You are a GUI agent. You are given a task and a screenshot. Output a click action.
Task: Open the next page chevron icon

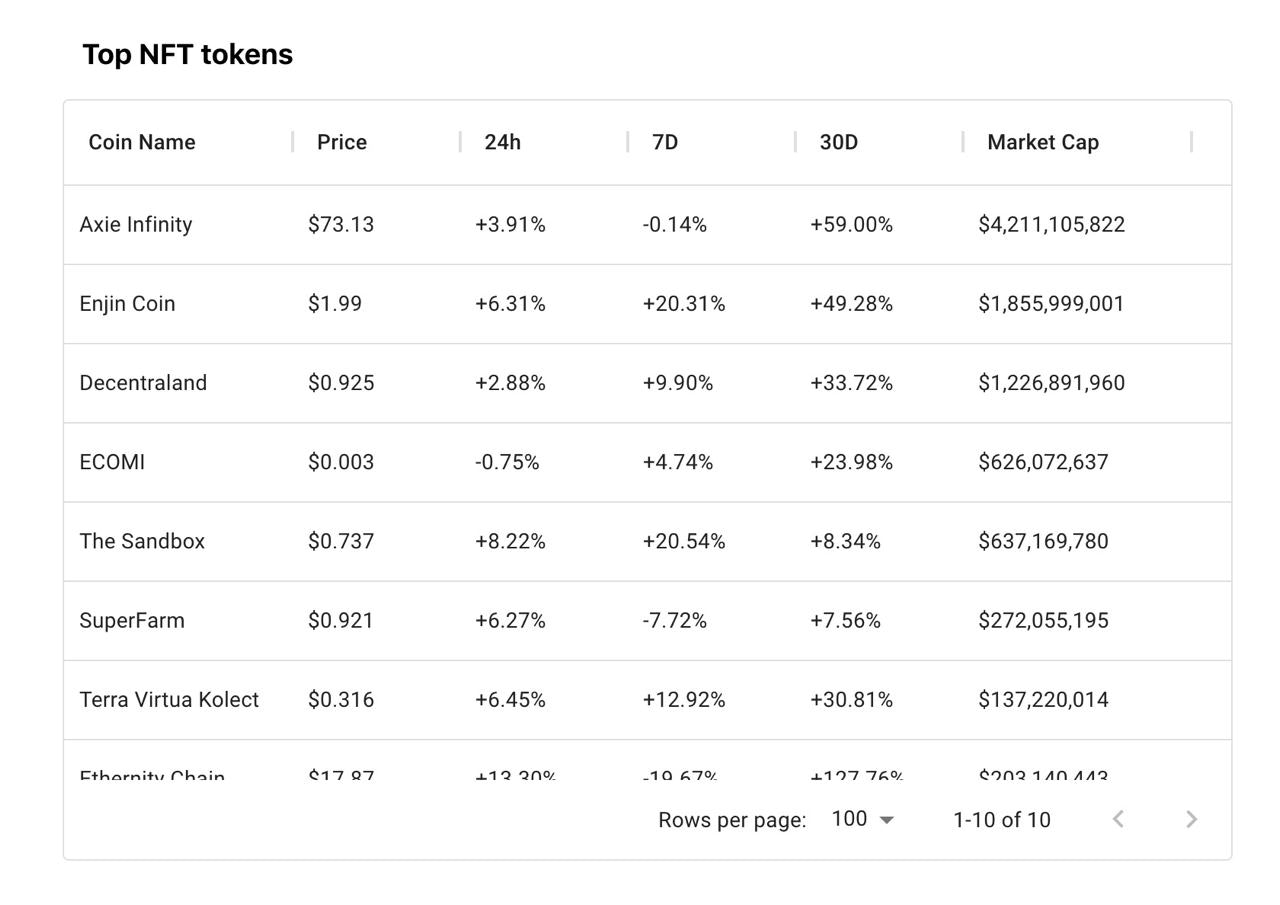coord(1191,819)
